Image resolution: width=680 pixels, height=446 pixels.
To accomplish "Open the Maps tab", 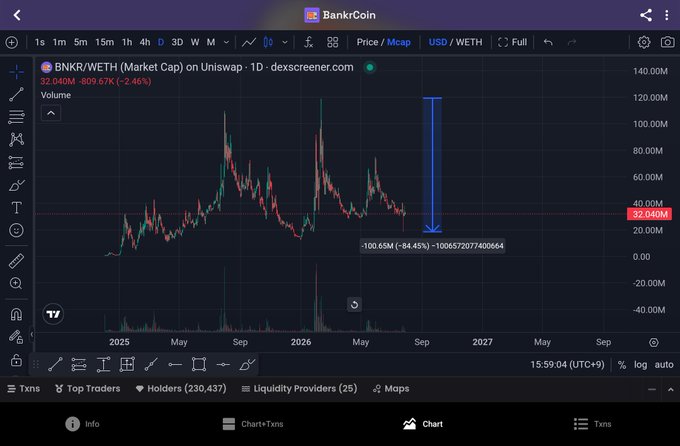I will point(391,389).
